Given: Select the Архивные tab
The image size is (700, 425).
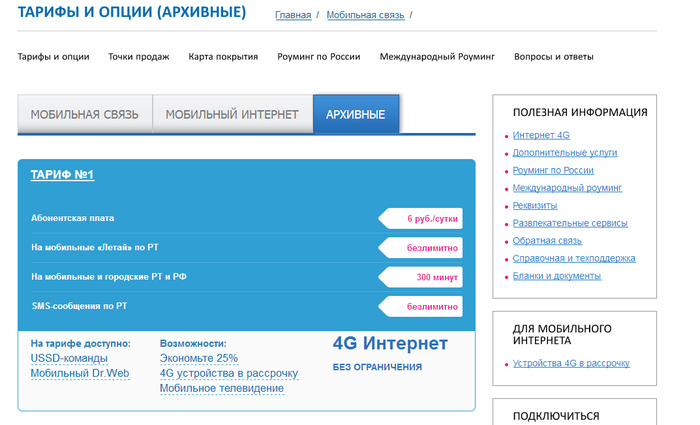Looking at the screenshot, I should (x=355, y=115).
